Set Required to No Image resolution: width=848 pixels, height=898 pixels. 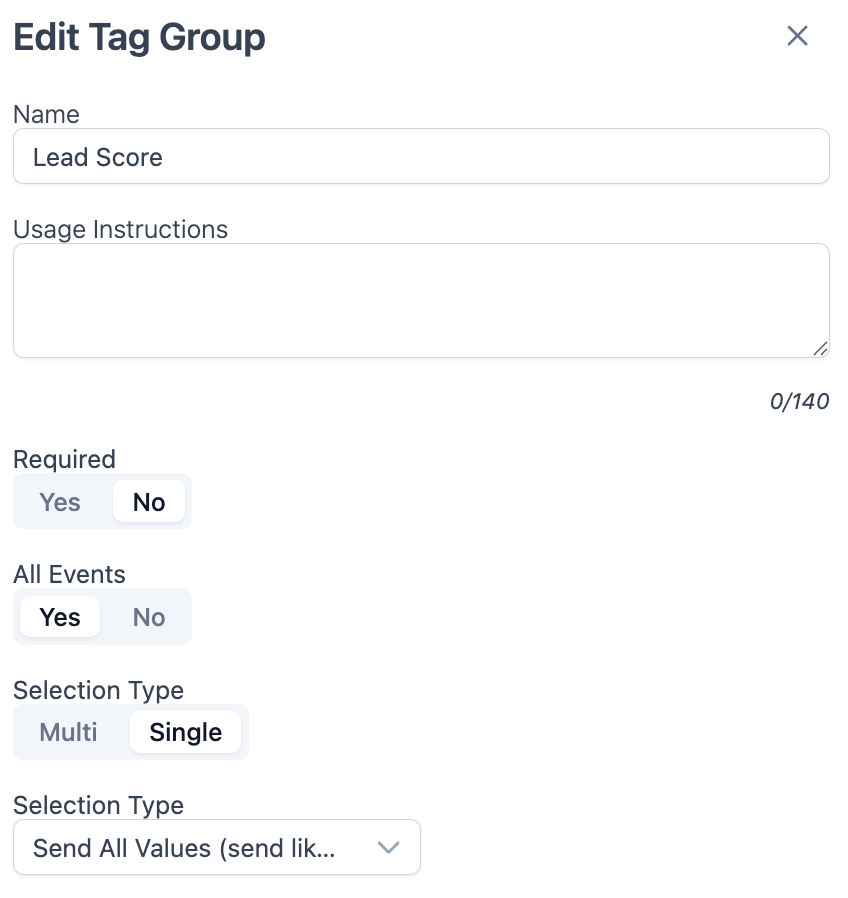pos(149,502)
